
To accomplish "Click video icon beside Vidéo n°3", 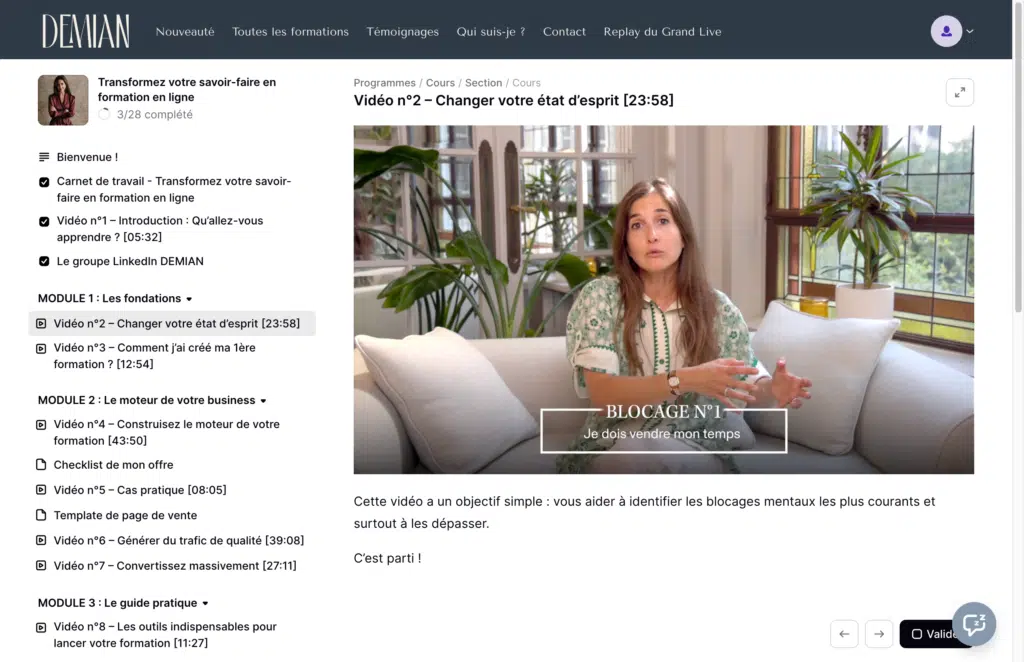I will [x=41, y=349].
